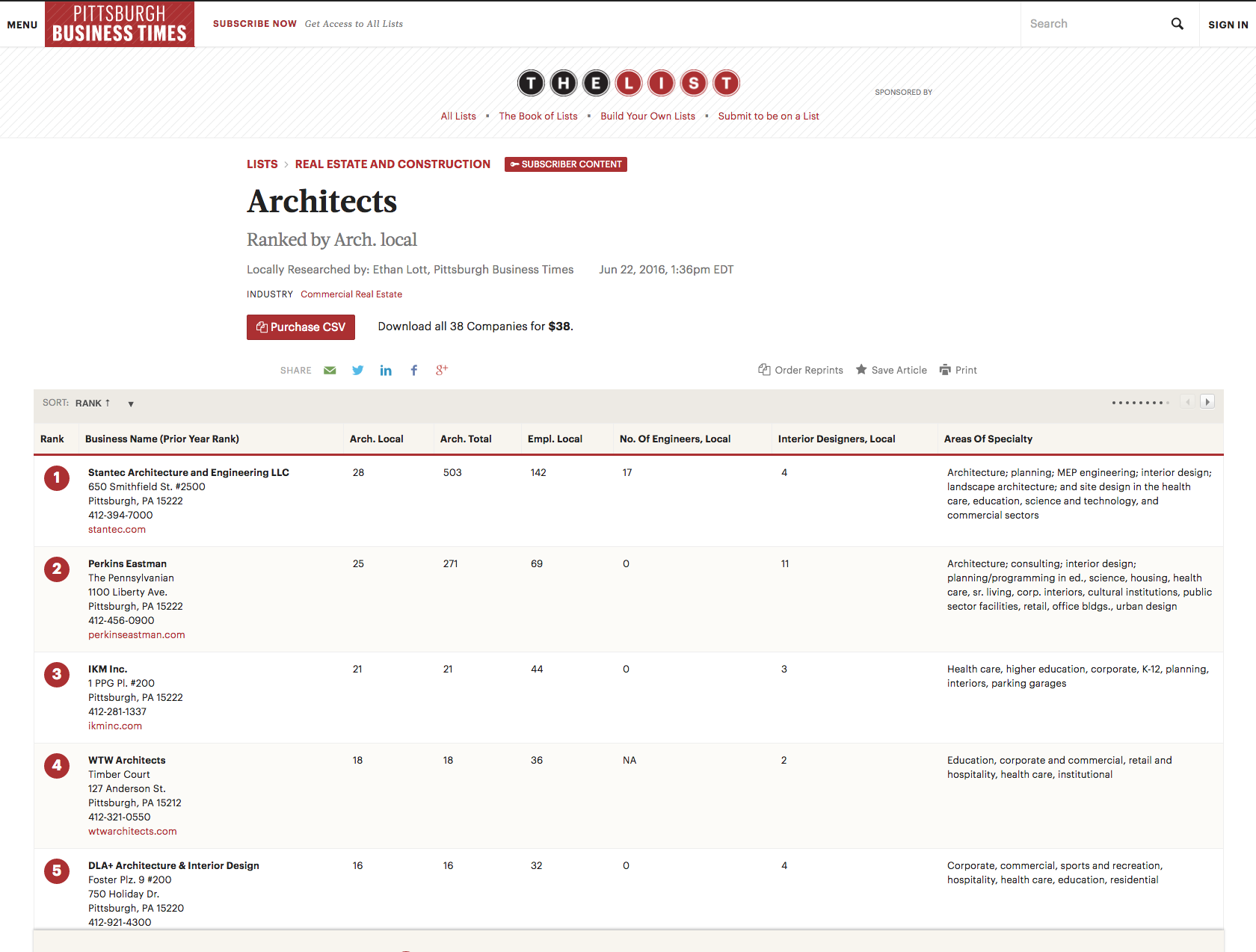
Task: Click rank 3 circle badge
Action: point(57,675)
